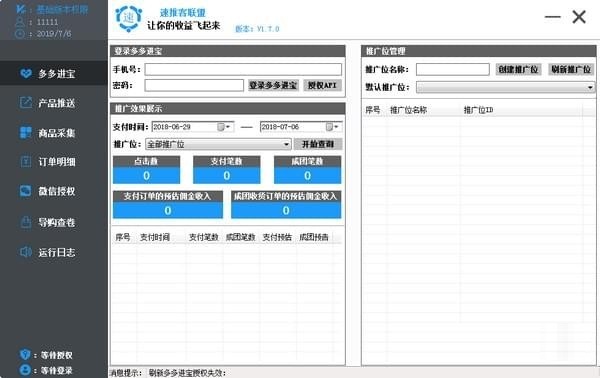
Task: Open calendar for end date 2018-07-06
Action: click(331, 127)
